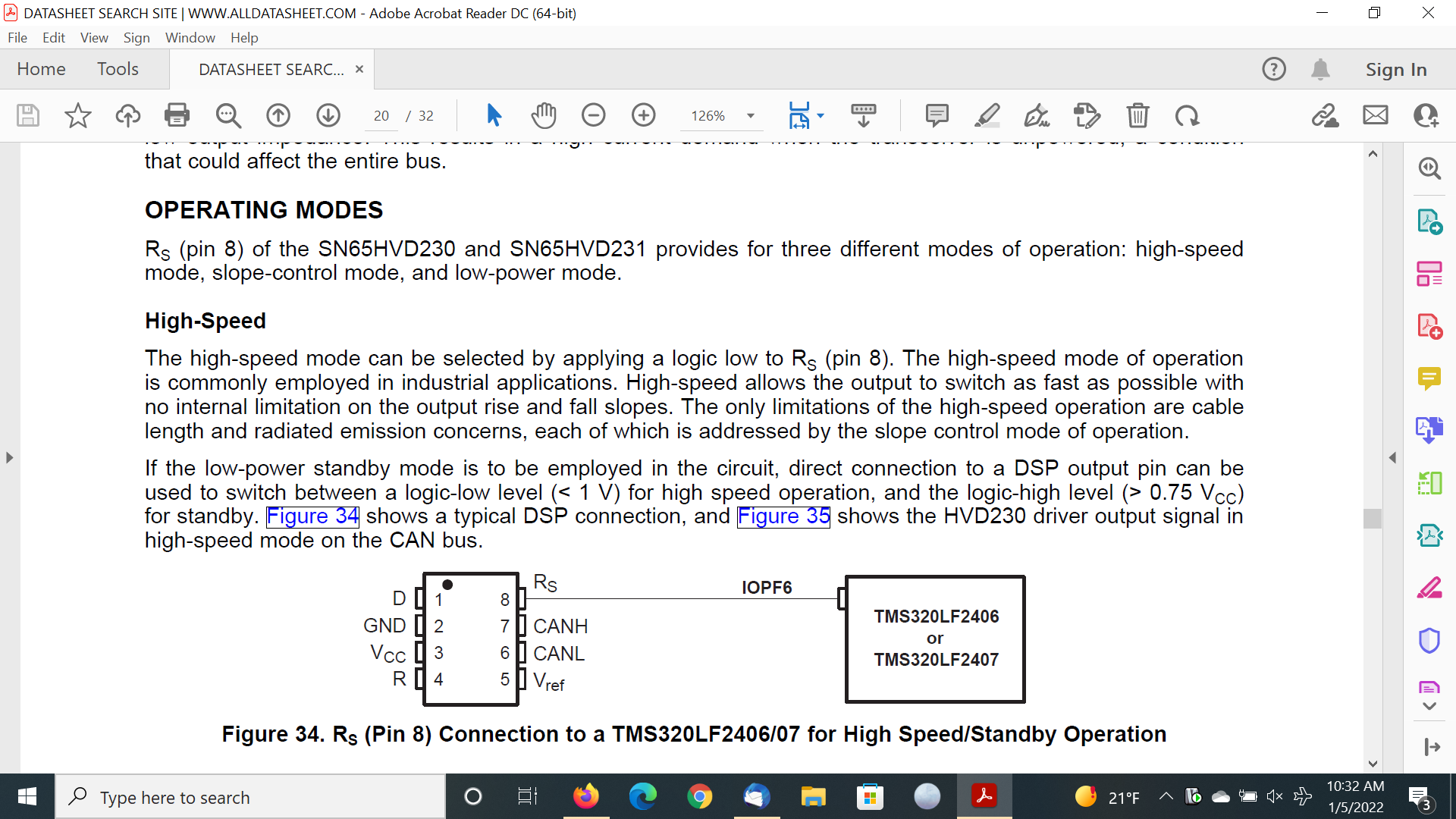This screenshot has width=1456, height=819.
Task: Star this file as bookmark
Action: (77, 115)
